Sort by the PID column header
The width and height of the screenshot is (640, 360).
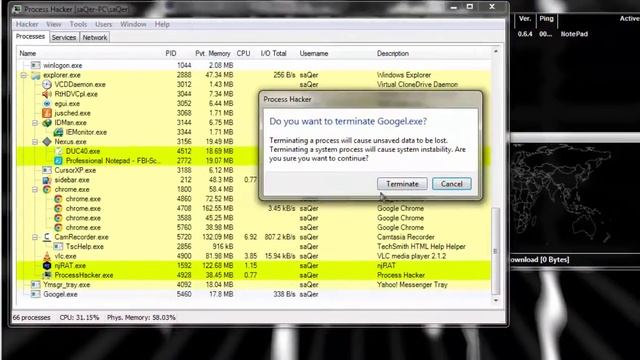(x=171, y=53)
